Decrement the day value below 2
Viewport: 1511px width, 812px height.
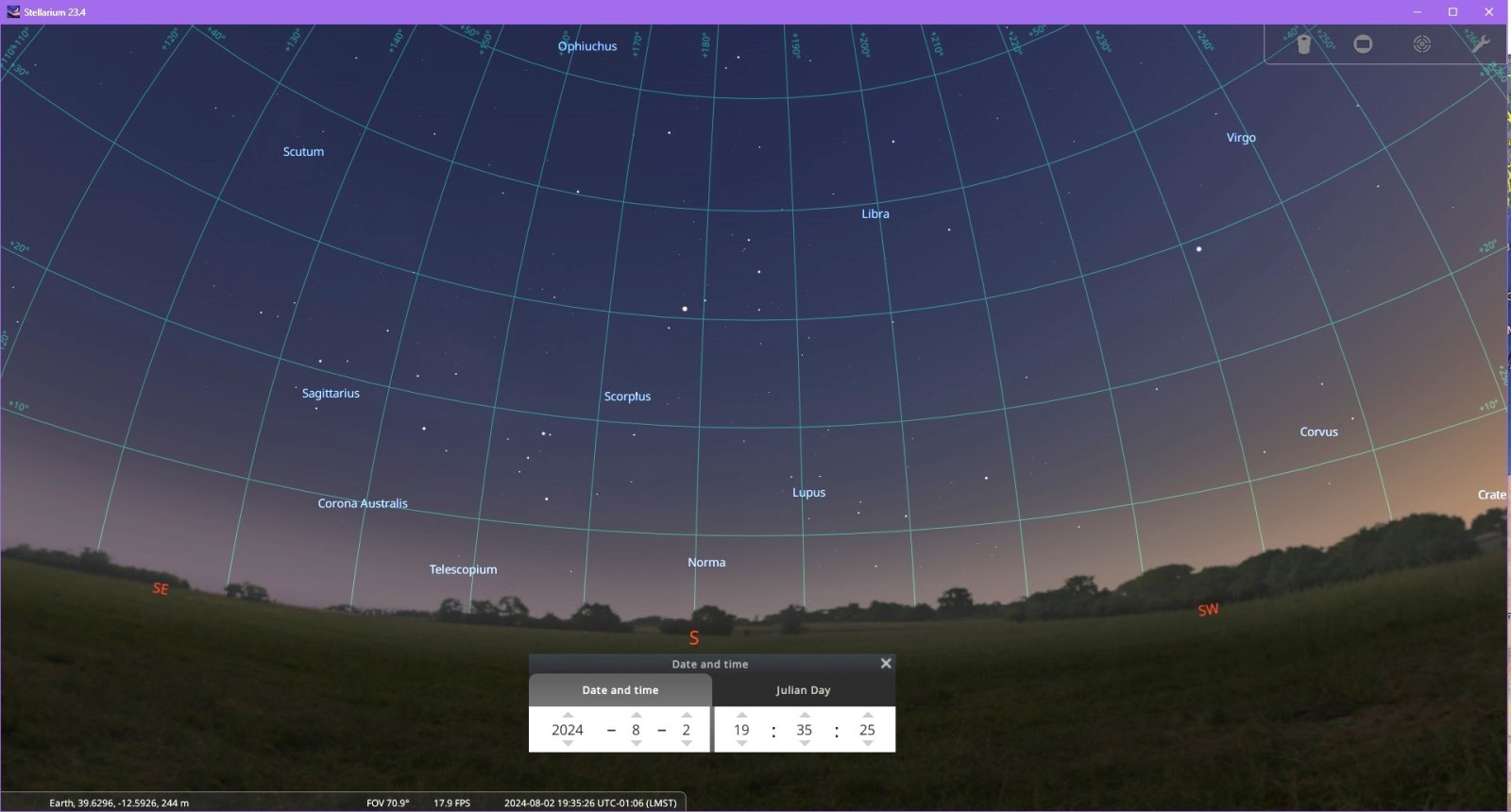[687, 744]
